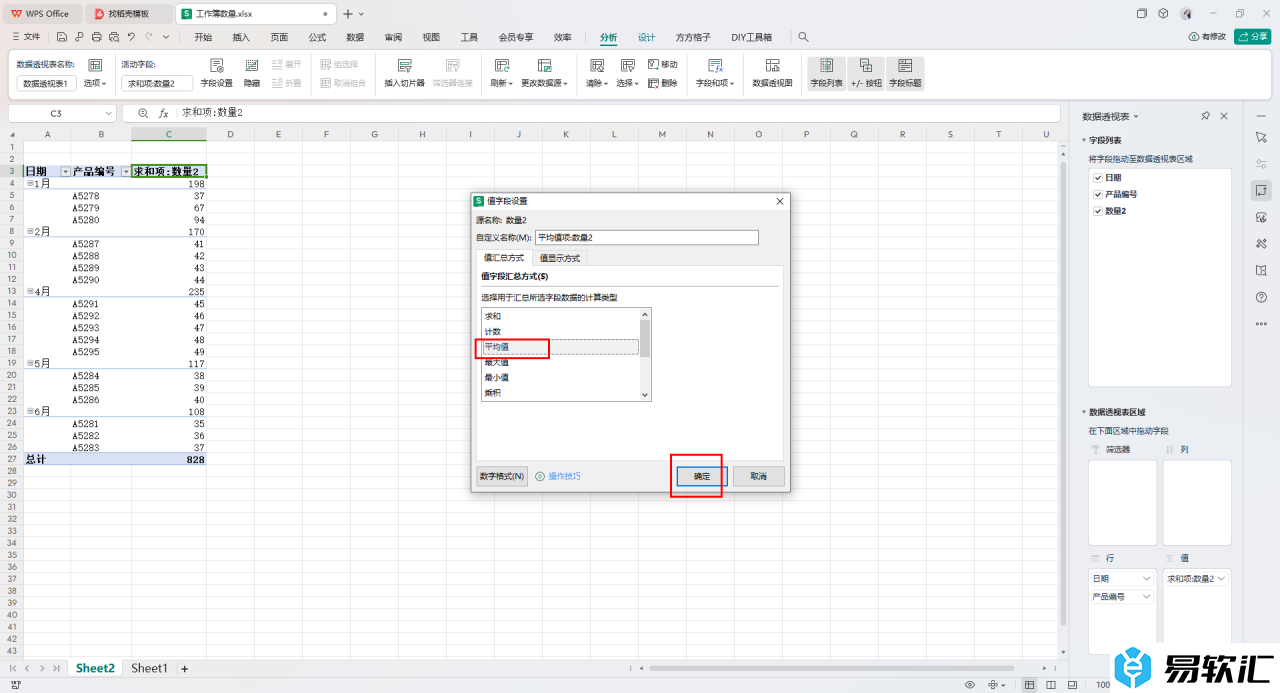Viewport: 1280px width, 693px height.
Task: Click the new tab plus button
Action: tap(348, 14)
